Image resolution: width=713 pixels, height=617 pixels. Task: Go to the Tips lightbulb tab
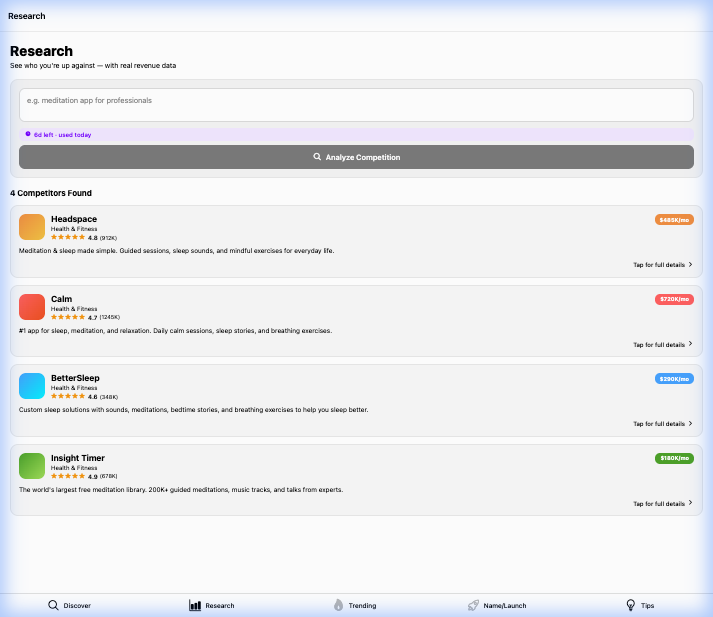coord(640,605)
